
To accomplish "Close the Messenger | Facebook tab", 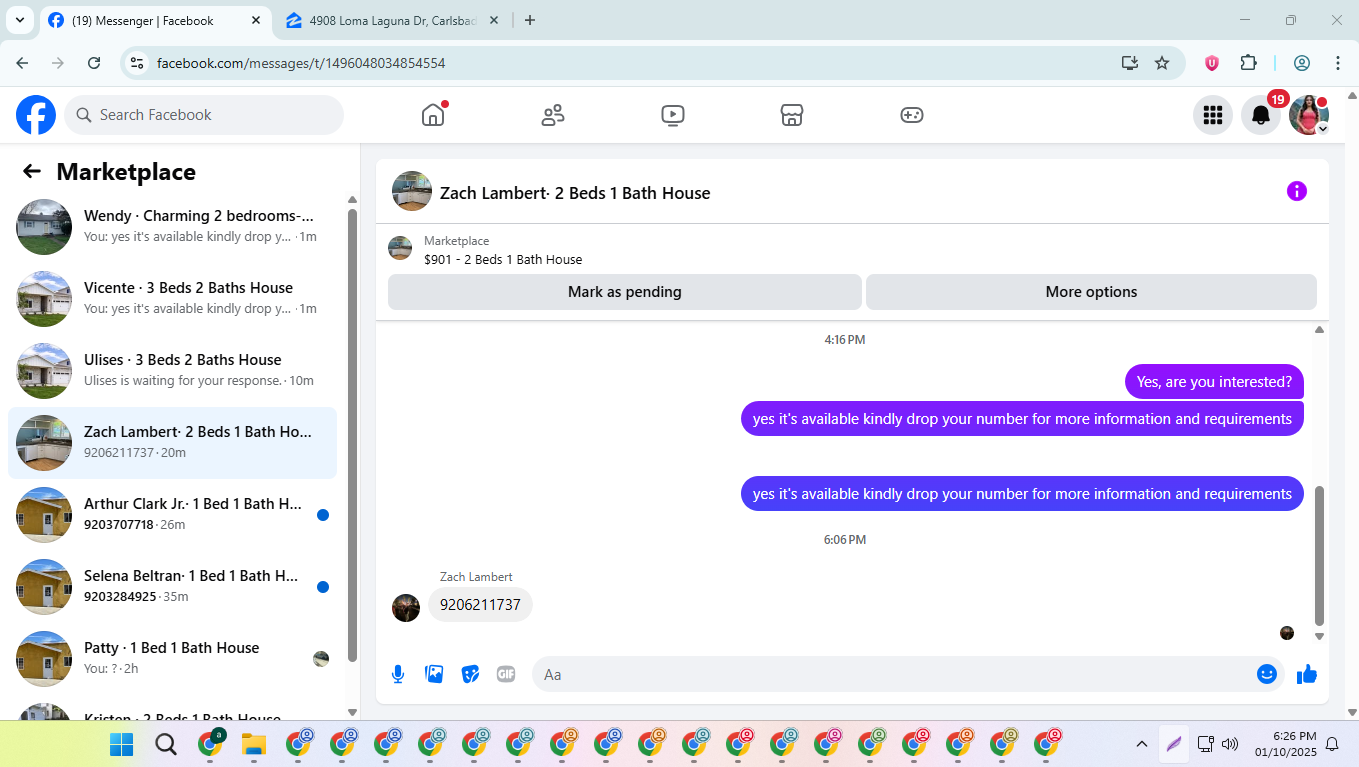I will click(256, 20).
